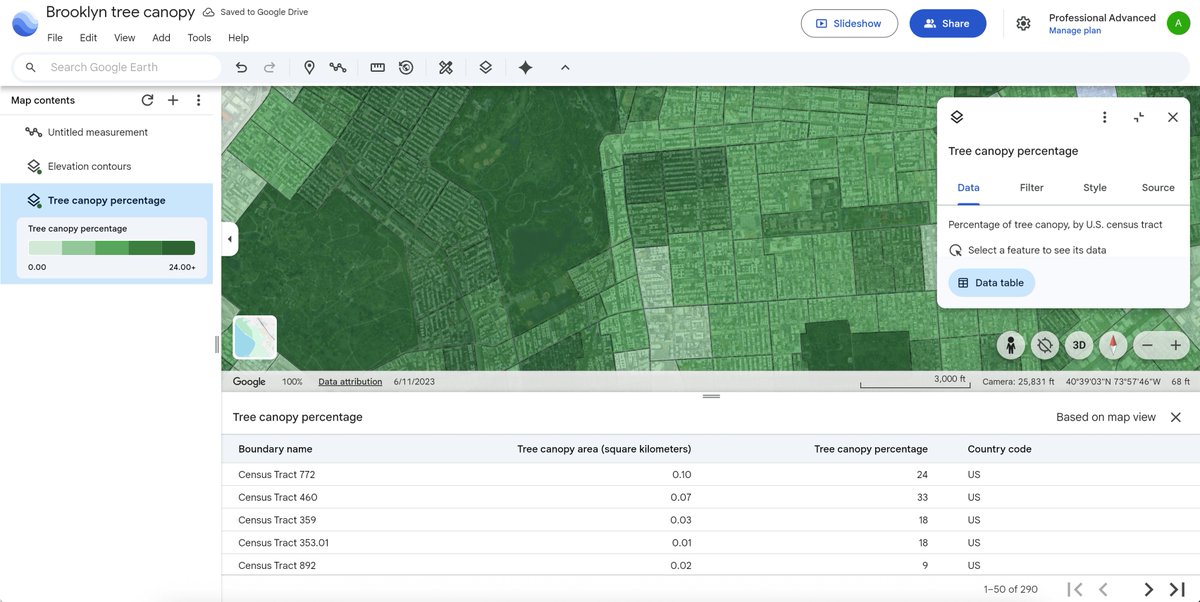Redo the last action
The height and width of the screenshot is (602, 1200).
coord(269,67)
